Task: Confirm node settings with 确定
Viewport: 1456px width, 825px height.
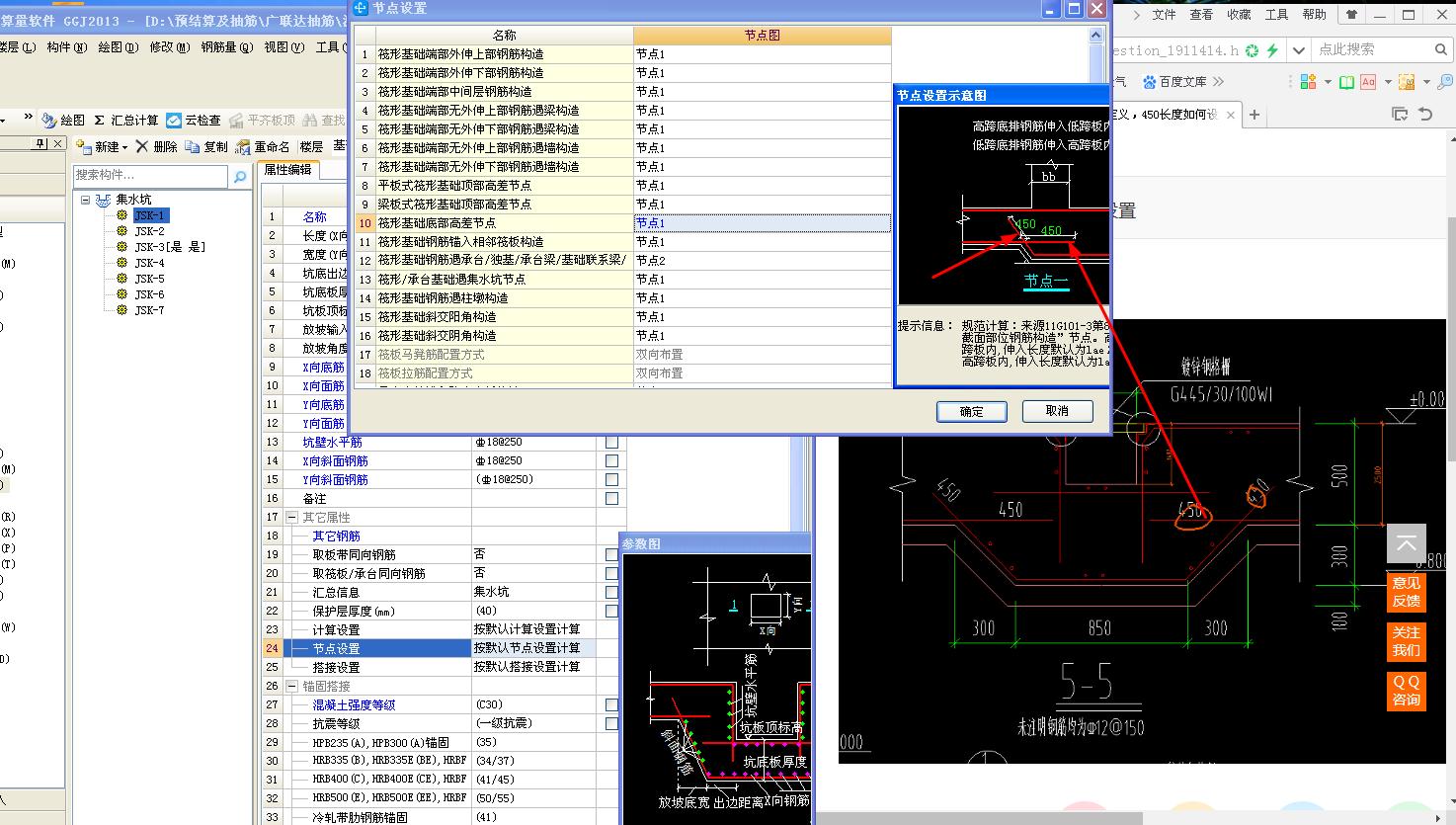Action: click(972, 411)
